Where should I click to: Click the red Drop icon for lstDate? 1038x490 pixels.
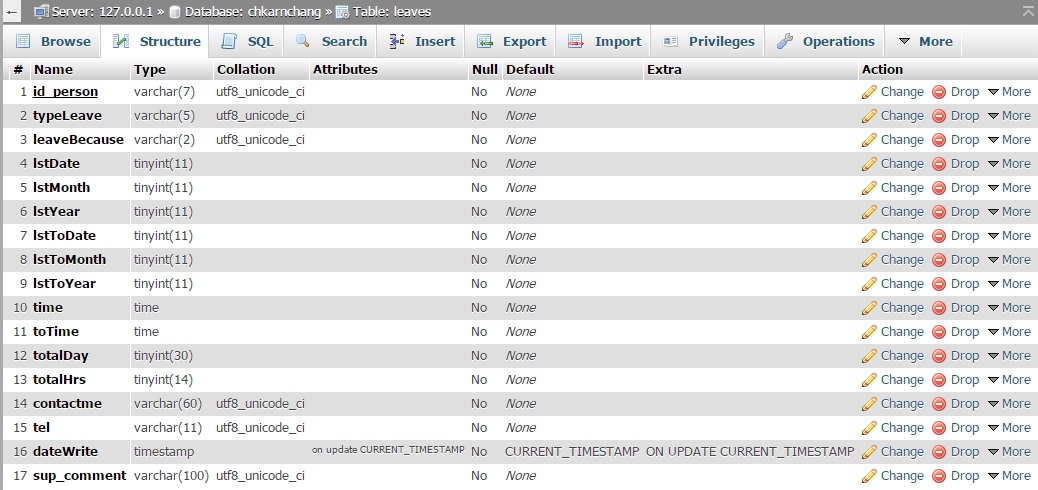(939, 164)
